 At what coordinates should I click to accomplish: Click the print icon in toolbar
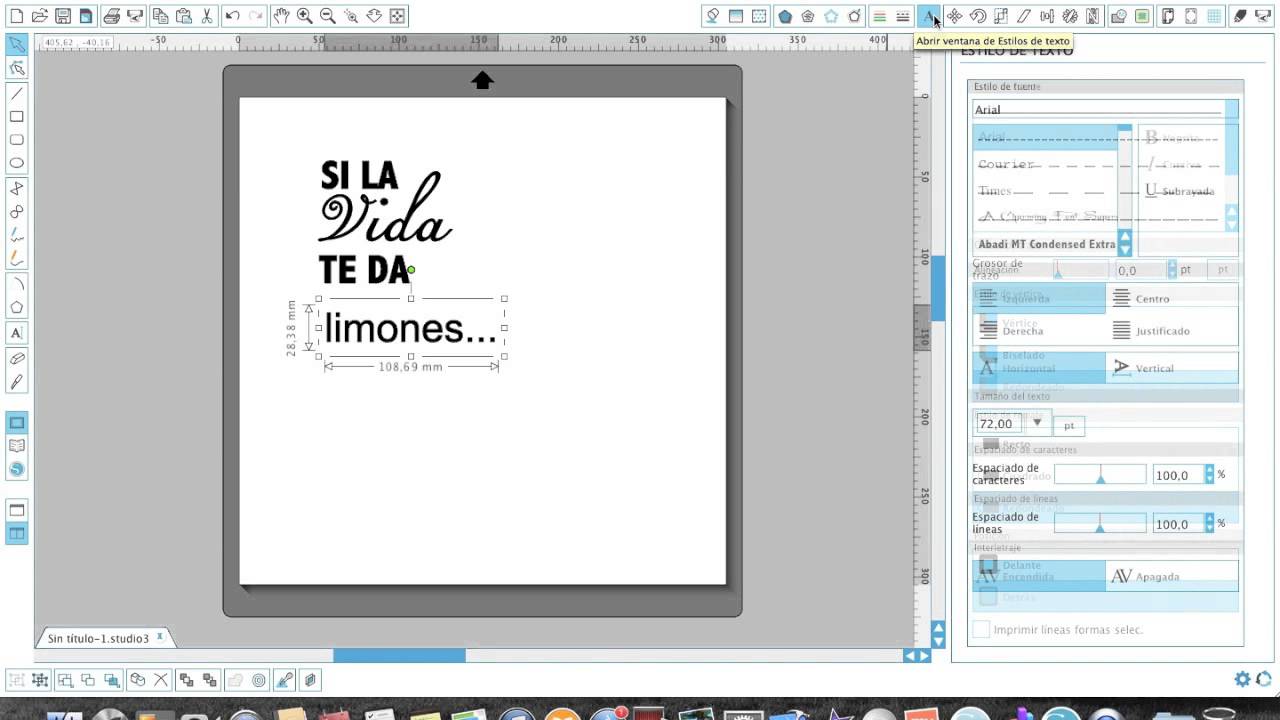click(111, 16)
